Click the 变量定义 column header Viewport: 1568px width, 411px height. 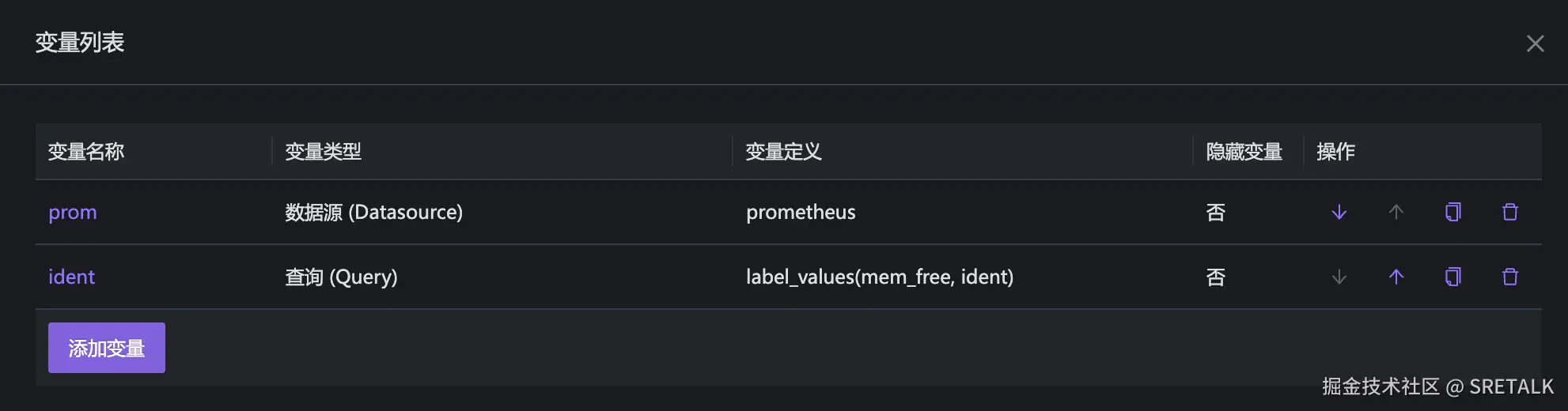pos(783,152)
